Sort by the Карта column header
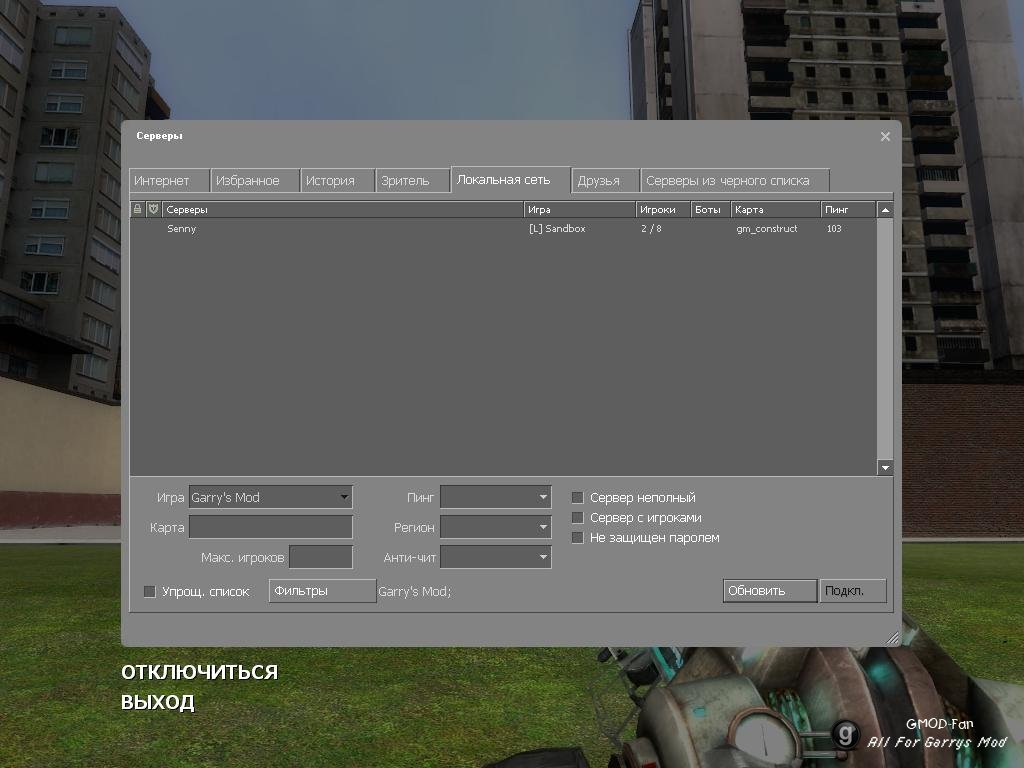The width and height of the screenshot is (1024, 768). [776, 210]
